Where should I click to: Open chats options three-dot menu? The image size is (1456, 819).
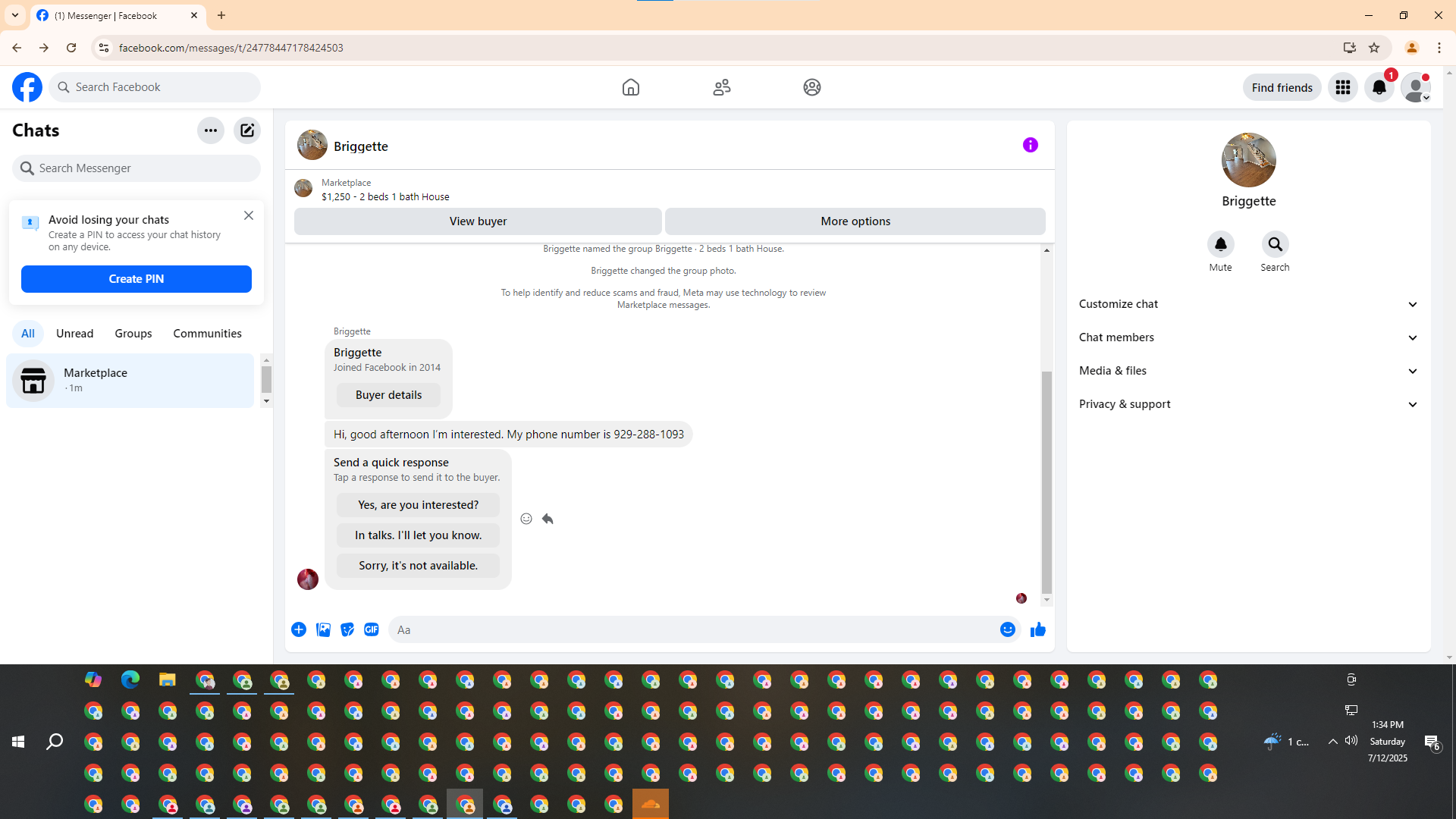210,130
